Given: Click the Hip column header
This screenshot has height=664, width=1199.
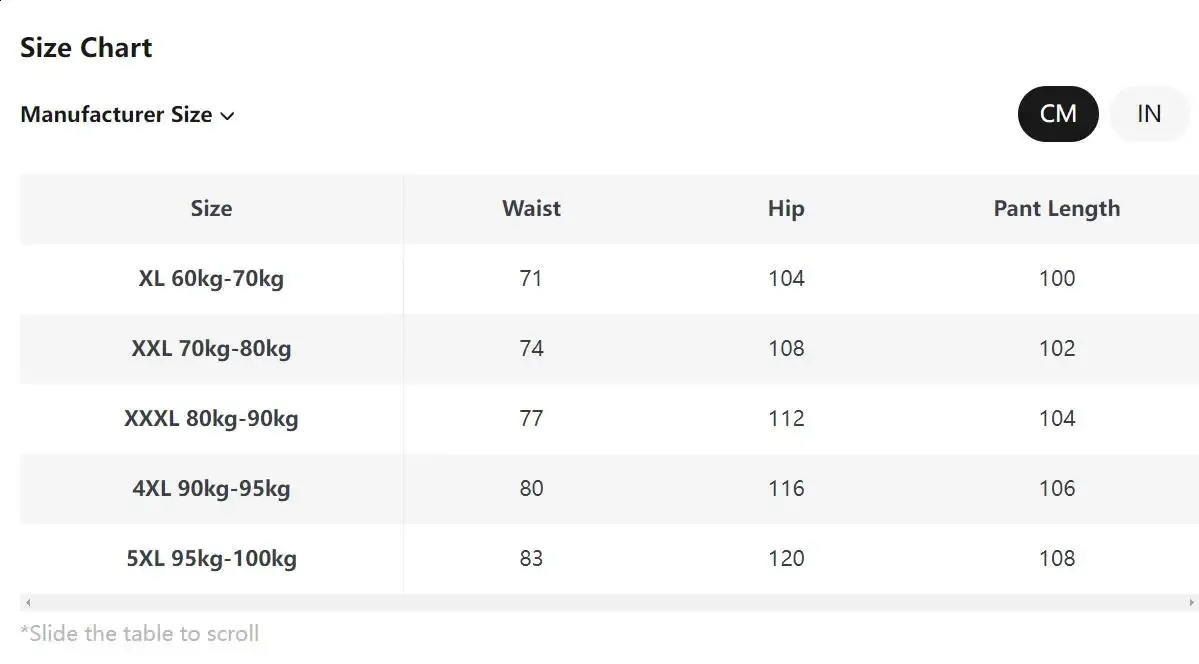Looking at the screenshot, I should click(x=786, y=209).
